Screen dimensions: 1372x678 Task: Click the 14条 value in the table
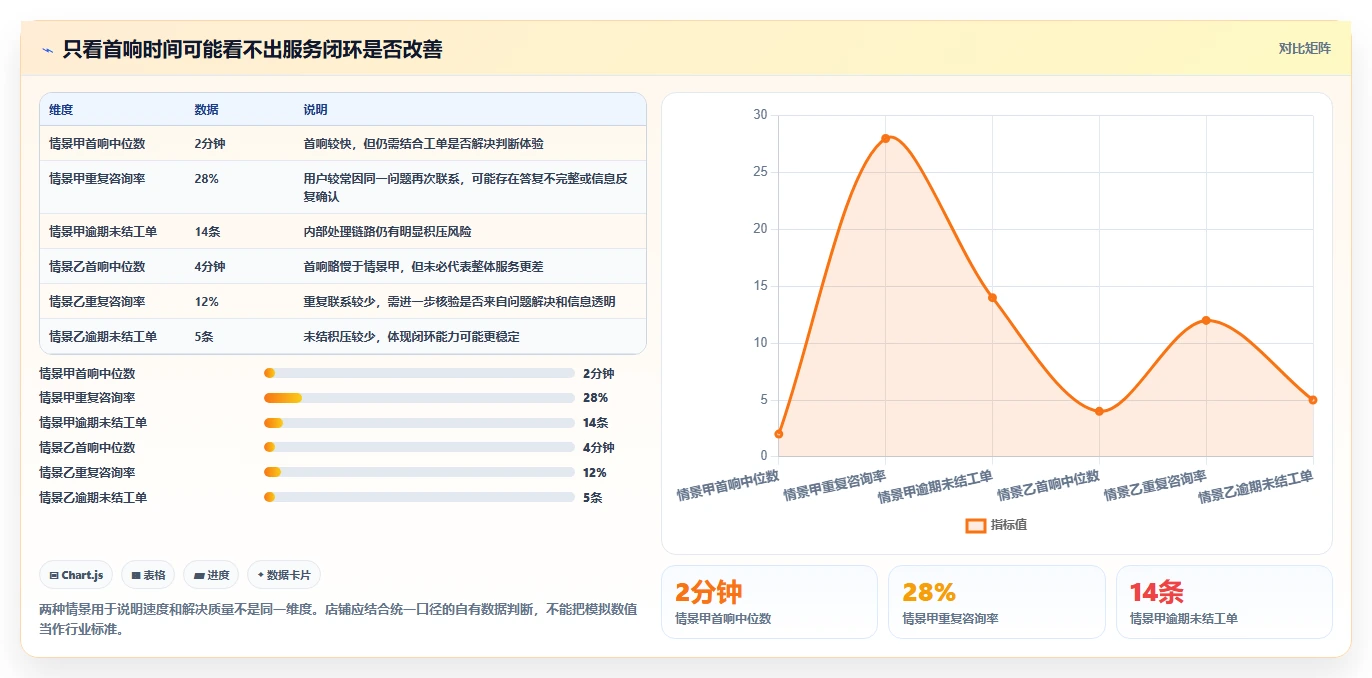pos(208,232)
